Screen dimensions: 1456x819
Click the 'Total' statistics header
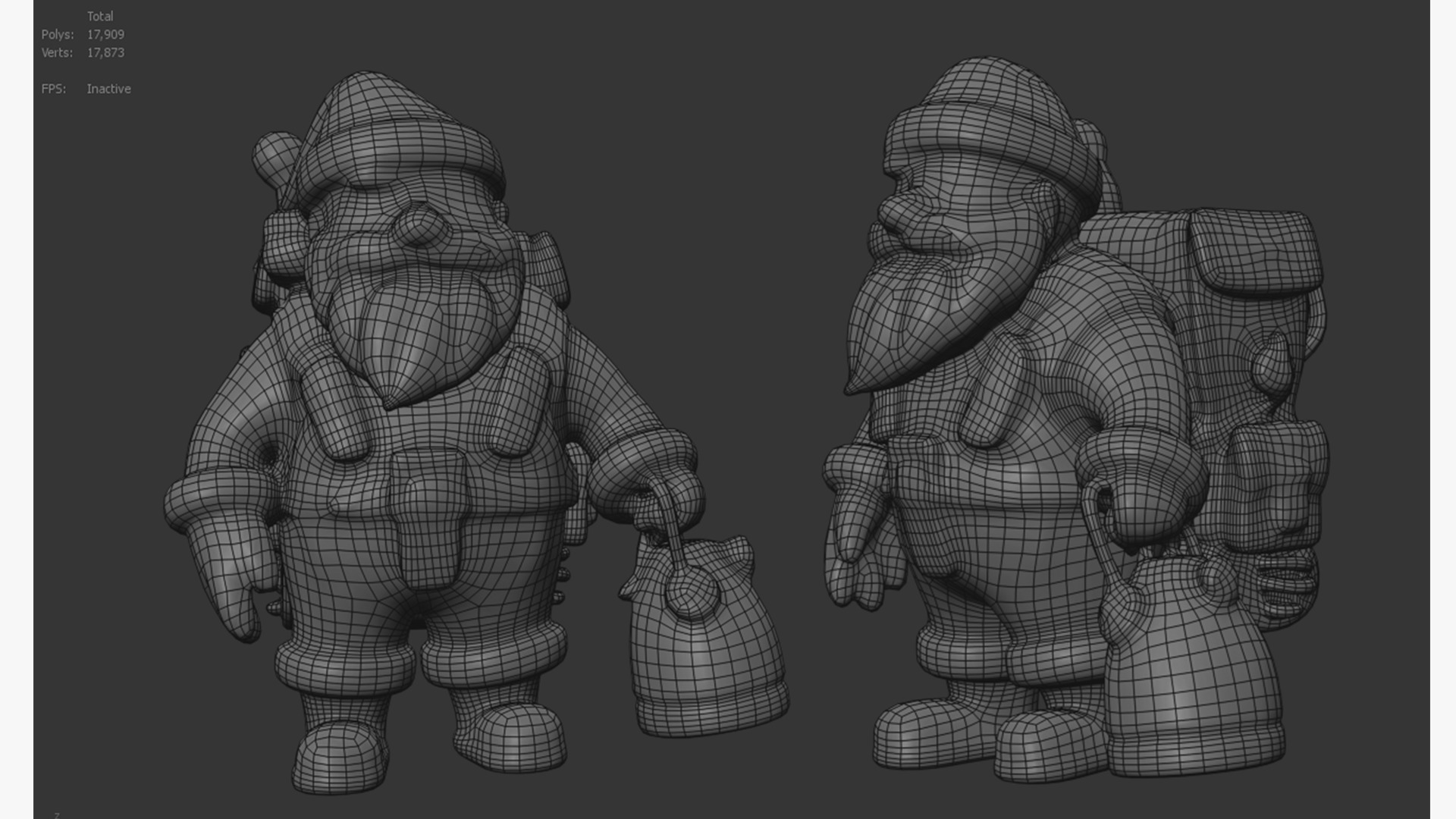point(100,16)
